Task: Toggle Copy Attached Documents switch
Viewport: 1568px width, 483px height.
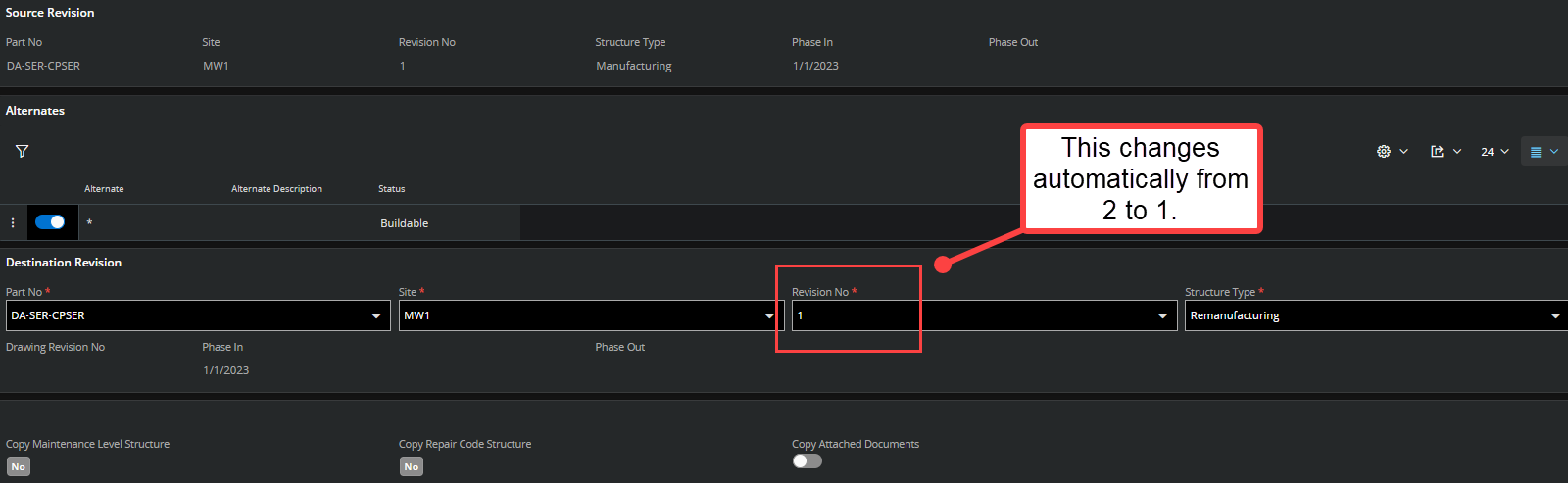Action: point(807,460)
